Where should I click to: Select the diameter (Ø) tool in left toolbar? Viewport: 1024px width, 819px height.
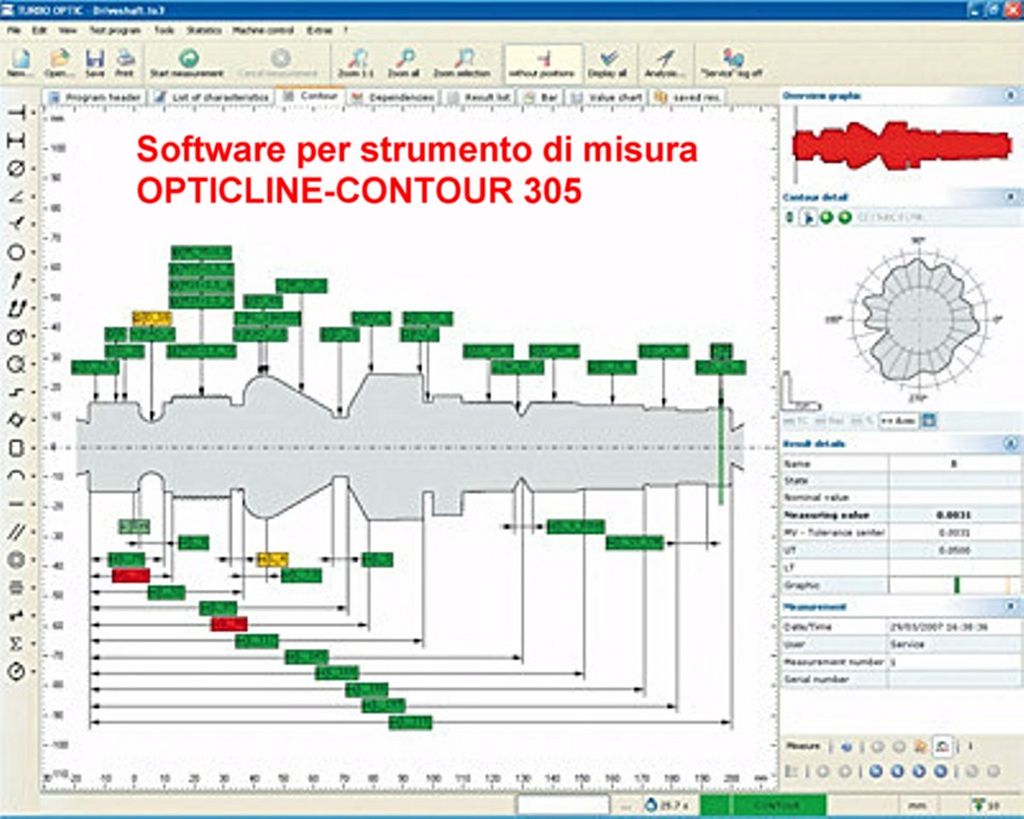tap(16, 169)
